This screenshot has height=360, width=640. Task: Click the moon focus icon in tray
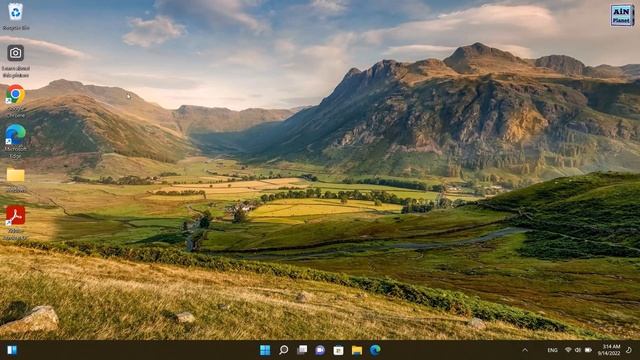629,350
